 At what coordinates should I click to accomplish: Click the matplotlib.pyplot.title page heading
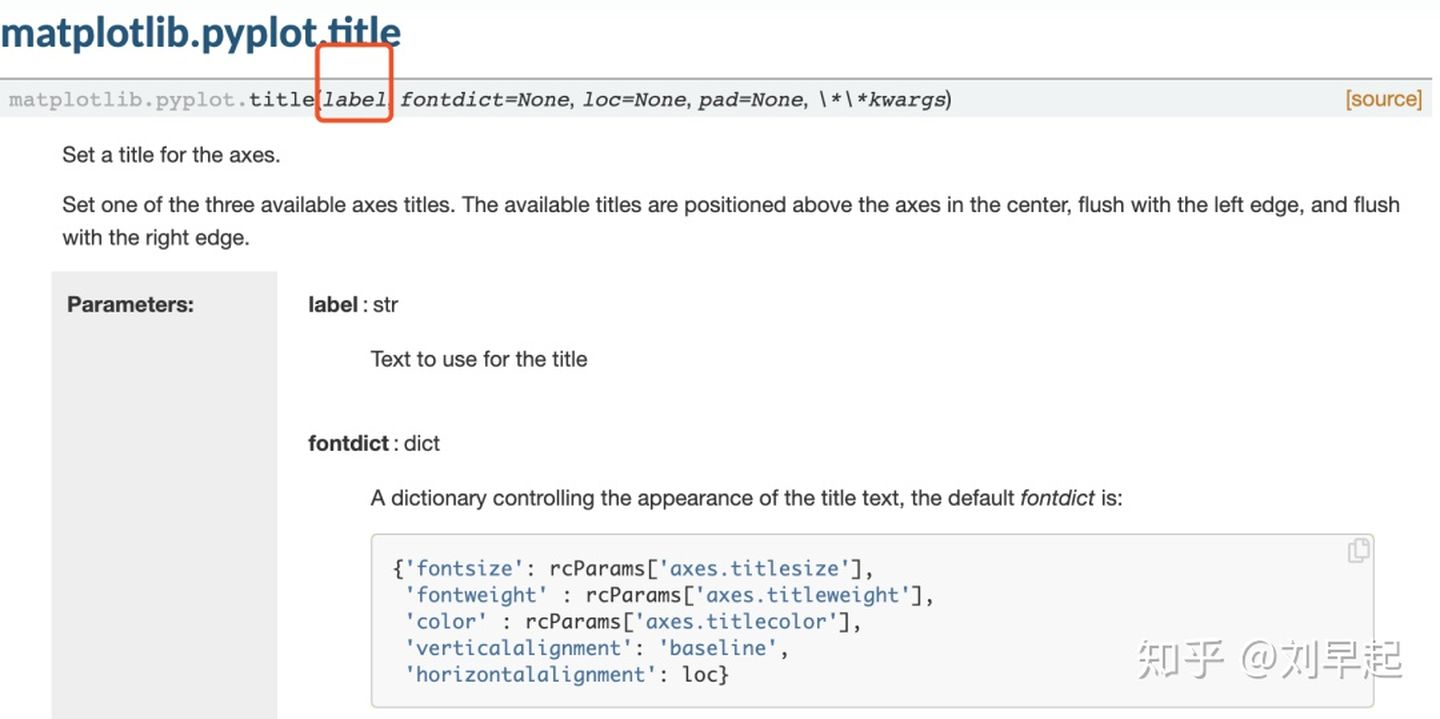(x=200, y=33)
